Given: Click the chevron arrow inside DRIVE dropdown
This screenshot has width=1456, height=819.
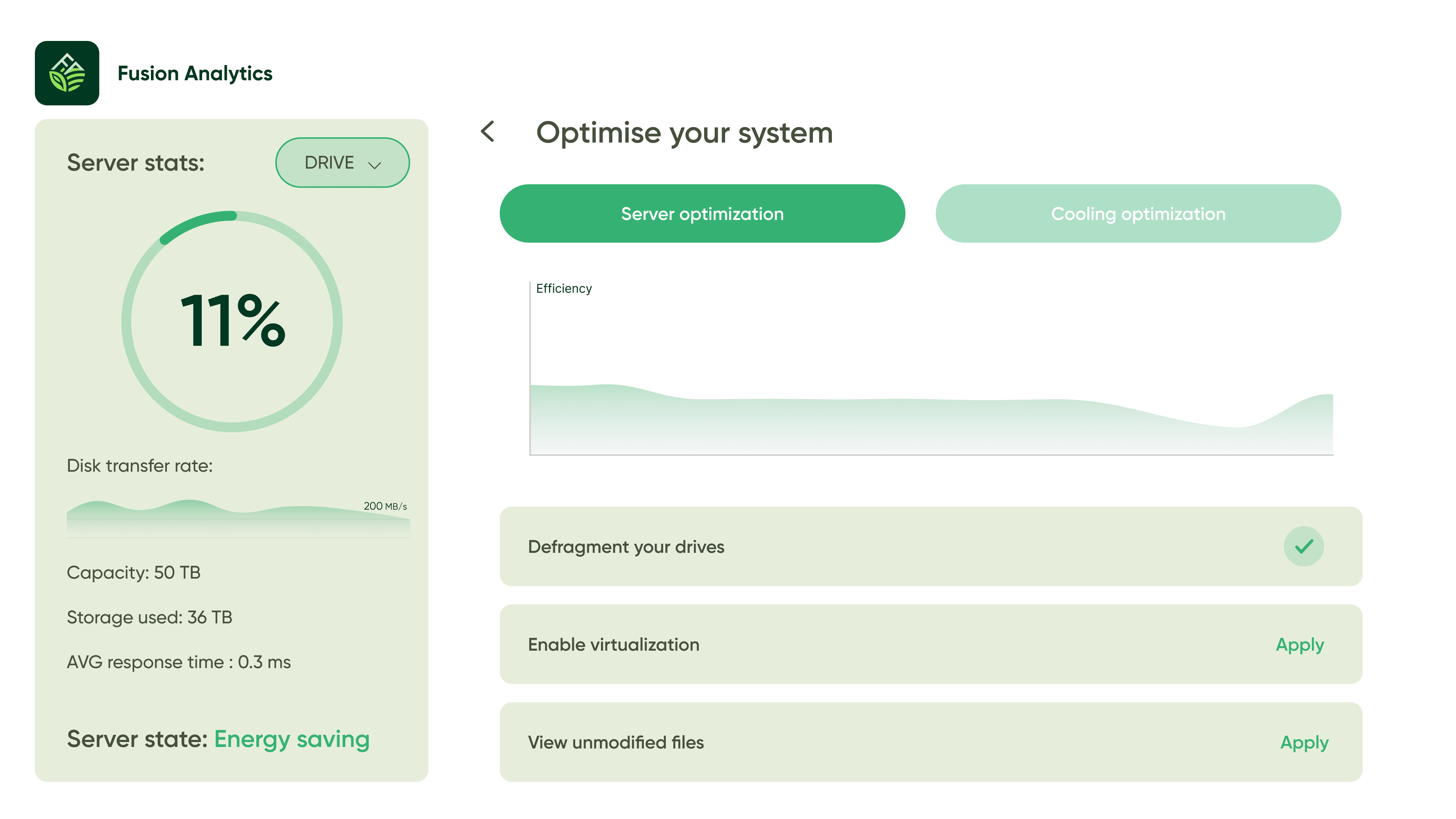Looking at the screenshot, I should pyautogui.click(x=375, y=165).
